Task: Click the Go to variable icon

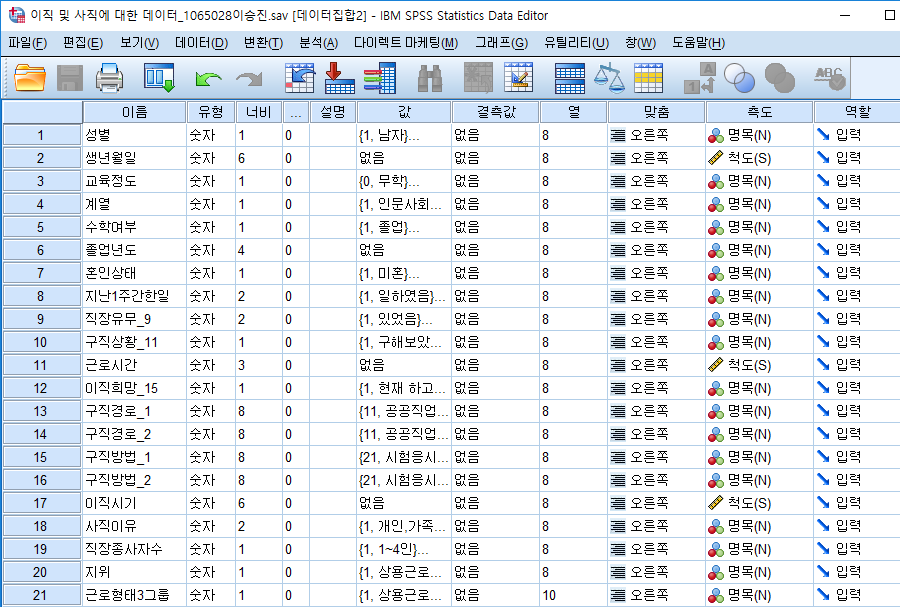Action: (x=339, y=76)
